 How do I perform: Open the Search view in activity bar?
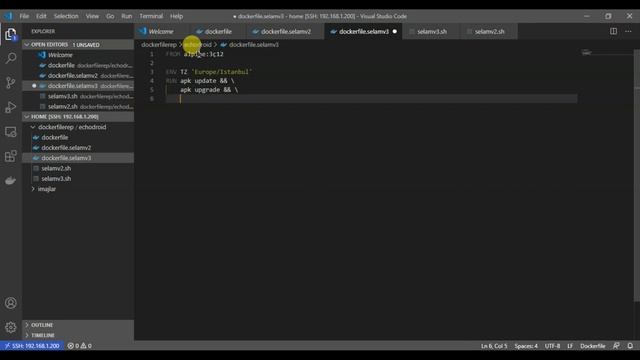[x=11, y=58]
